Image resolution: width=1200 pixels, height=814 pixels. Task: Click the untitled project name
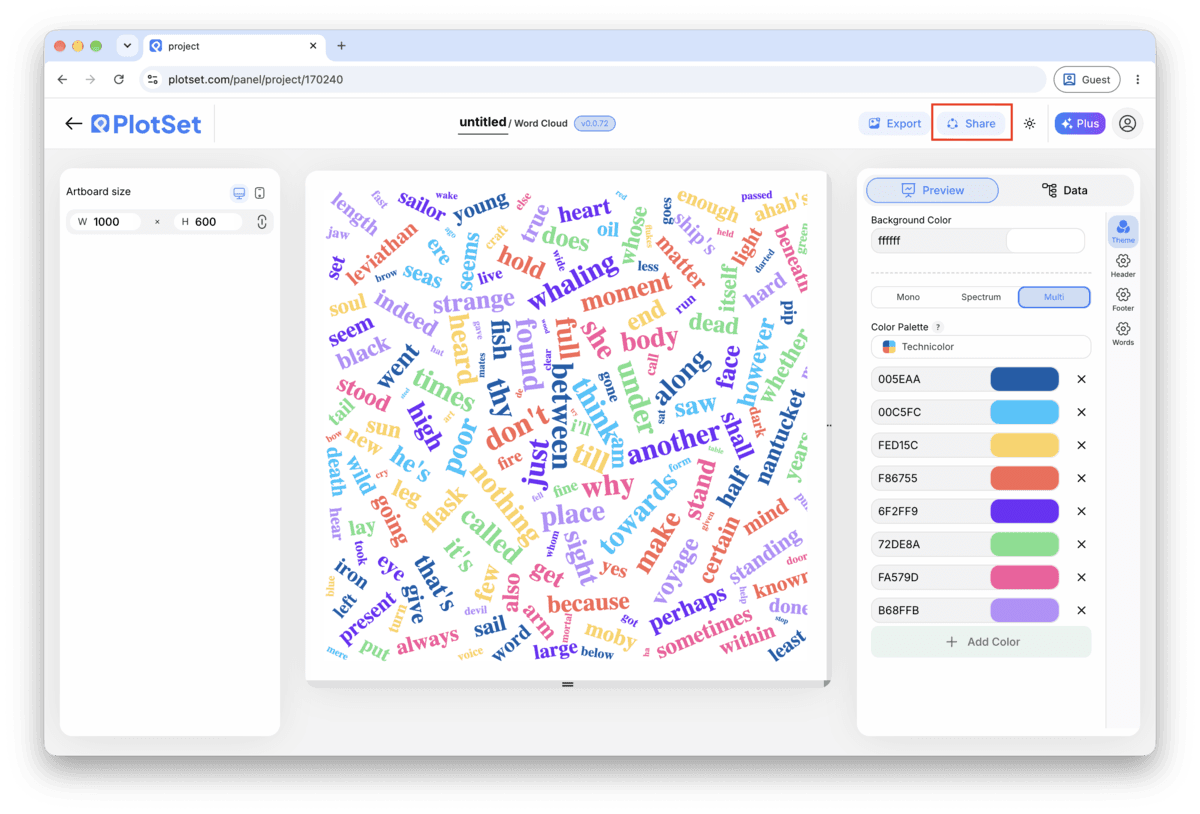click(x=482, y=122)
